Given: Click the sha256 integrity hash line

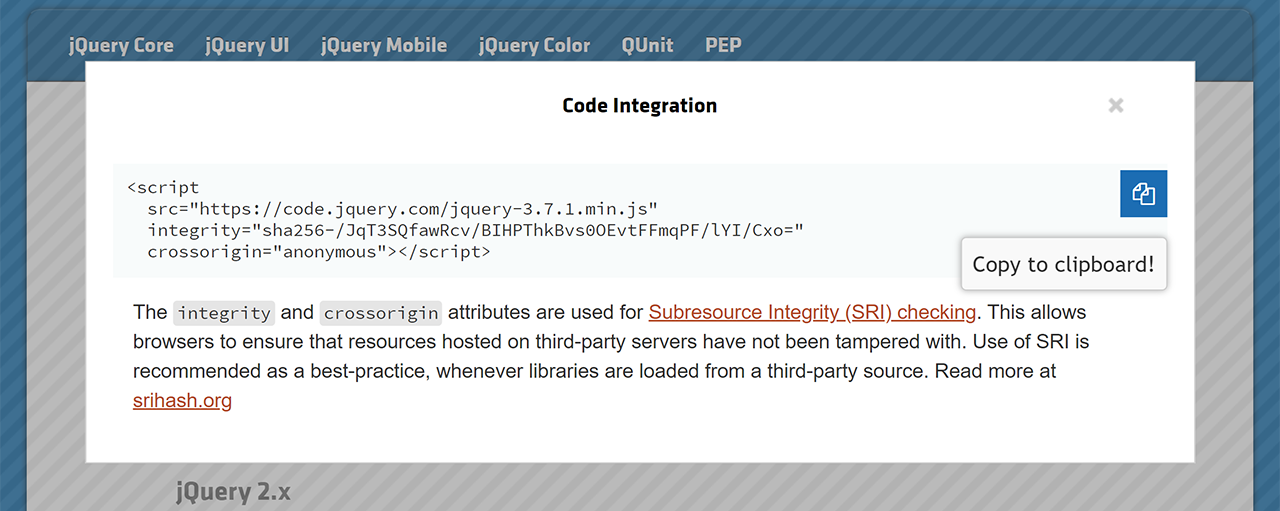Looking at the screenshot, I should pyautogui.click(x=475, y=231).
